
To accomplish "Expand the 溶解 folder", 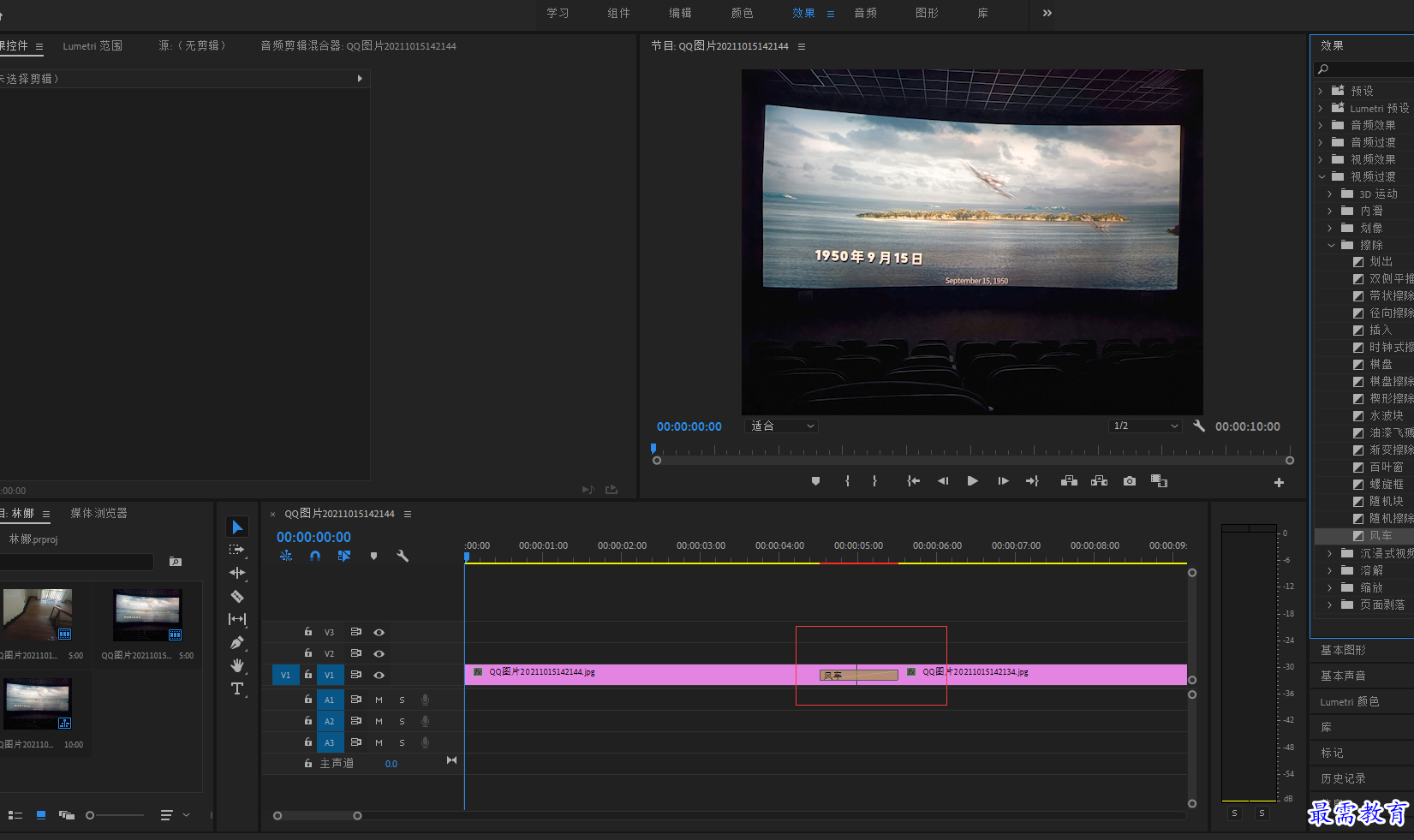I will (1330, 570).
